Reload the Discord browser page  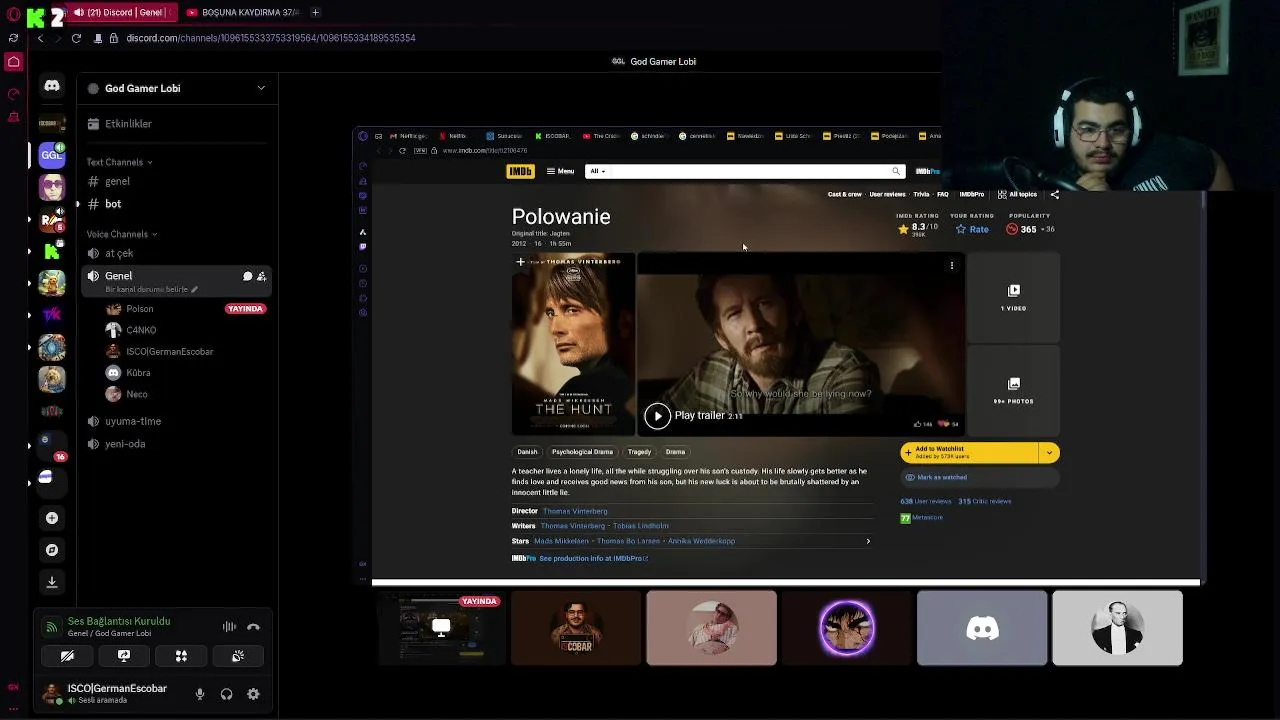tap(76, 38)
